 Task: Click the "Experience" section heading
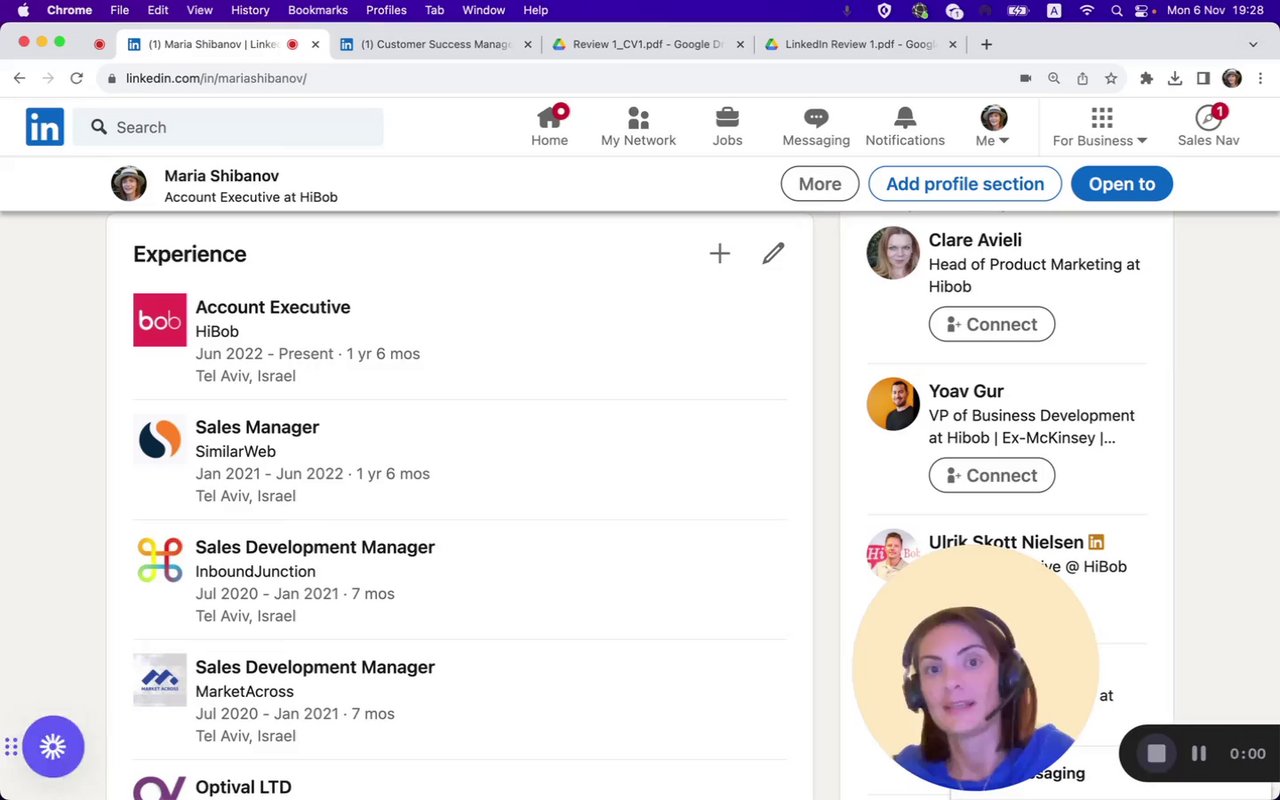point(190,254)
